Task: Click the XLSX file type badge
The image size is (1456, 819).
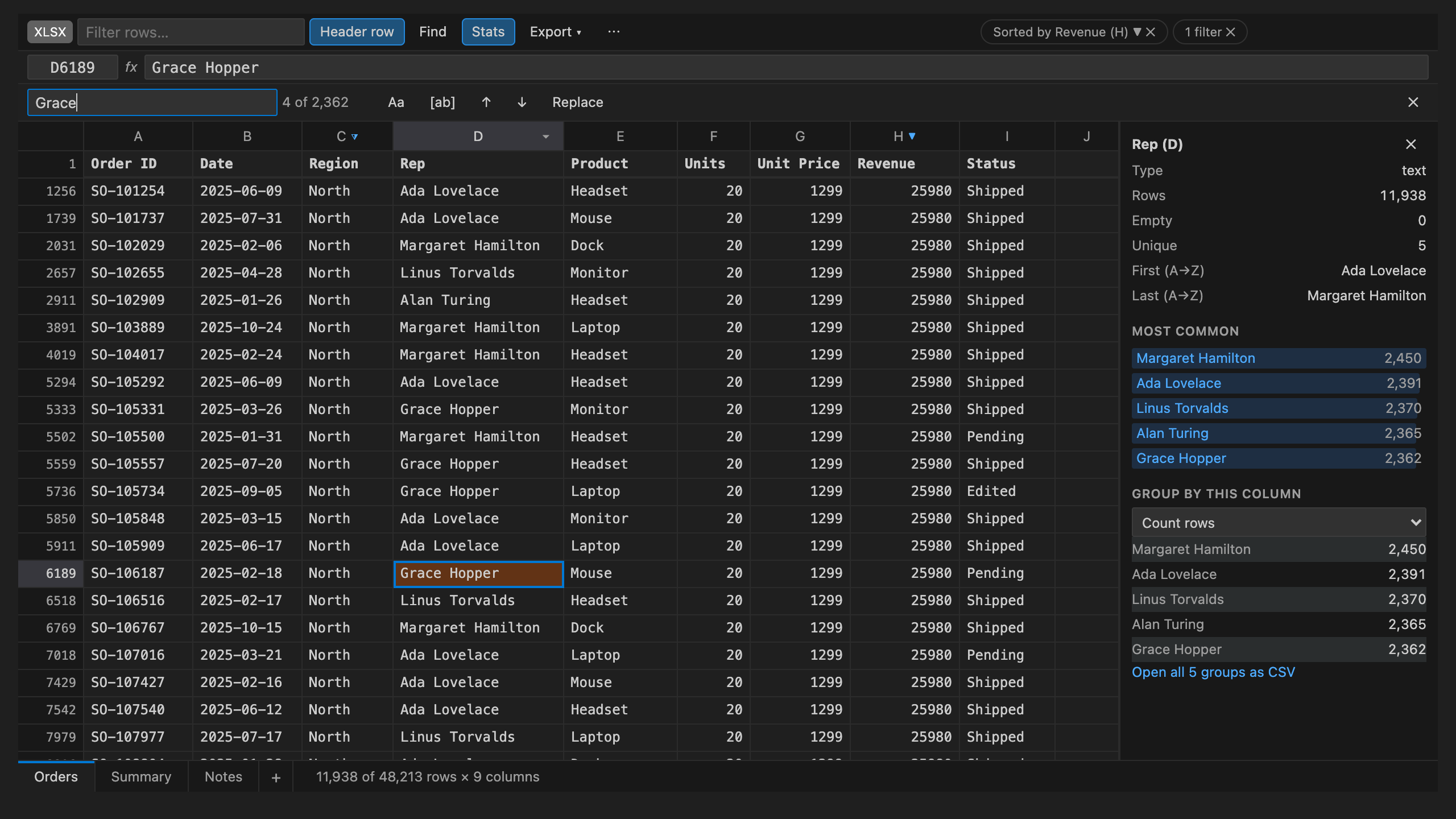Action: coord(50,32)
